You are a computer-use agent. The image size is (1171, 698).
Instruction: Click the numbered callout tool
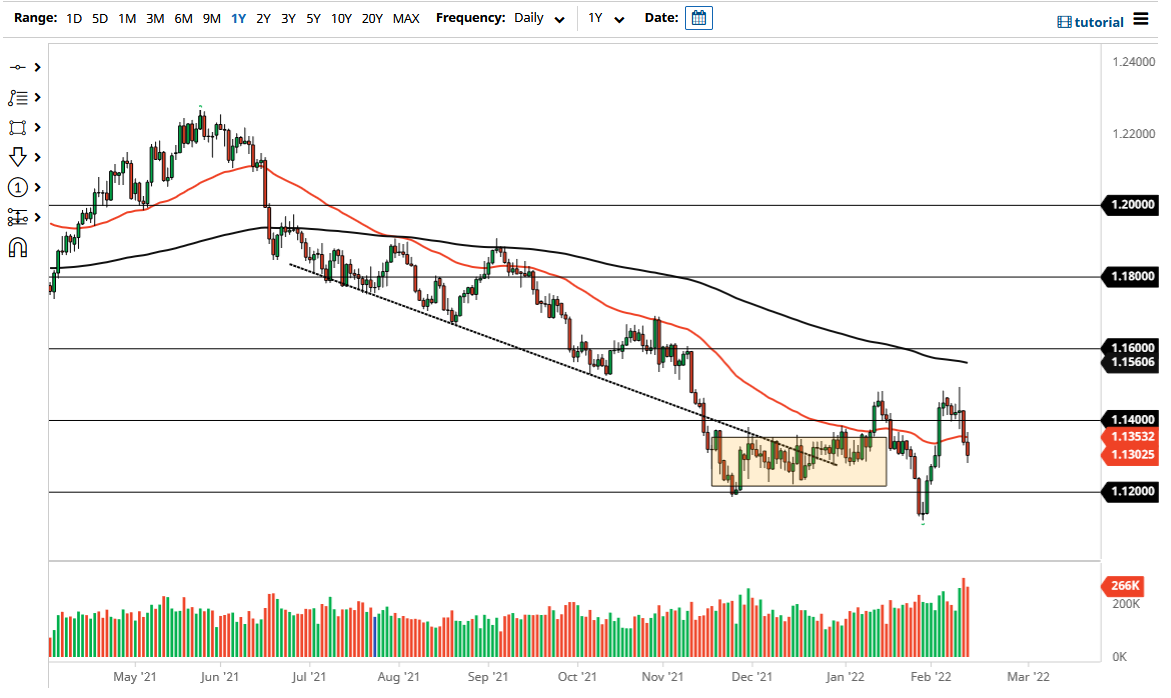tap(18, 187)
